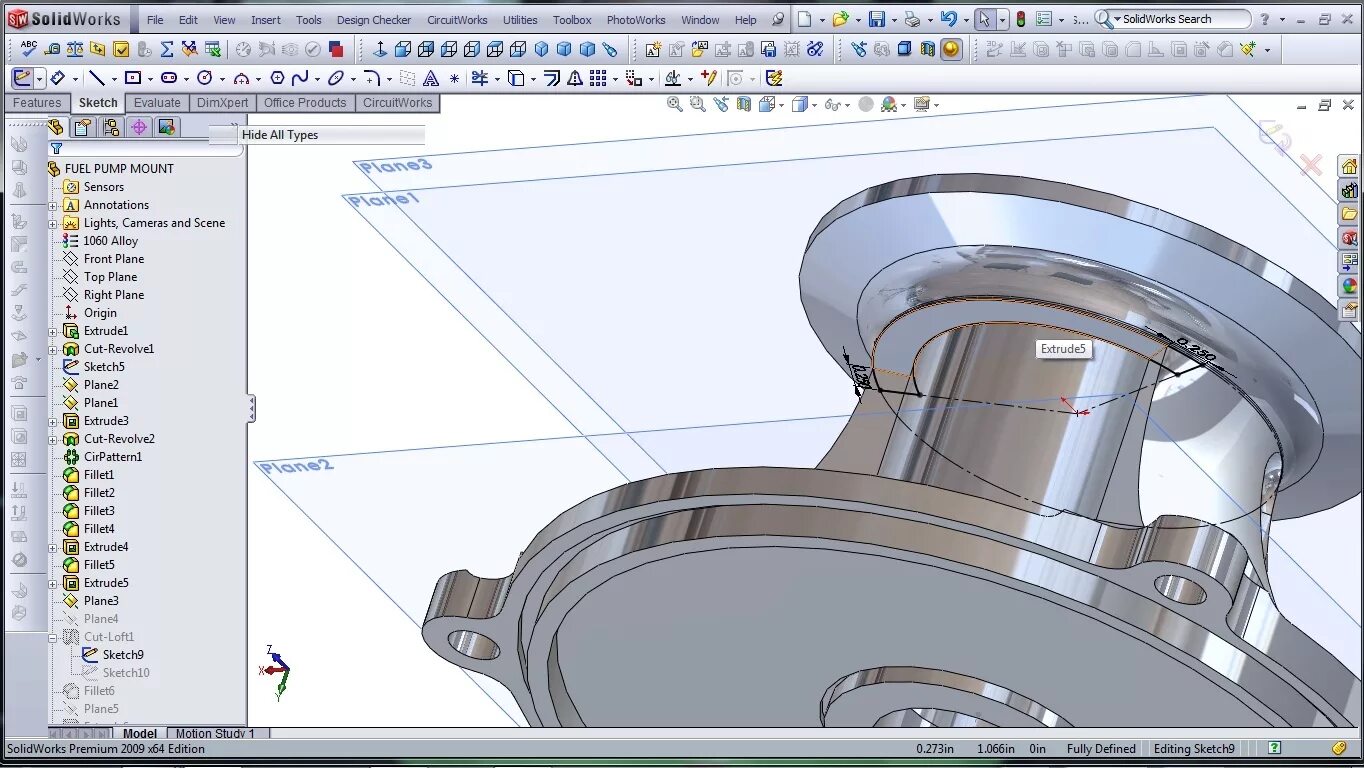Click the Undo button
Viewport: 1364px width, 768px height.
click(x=948, y=19)
